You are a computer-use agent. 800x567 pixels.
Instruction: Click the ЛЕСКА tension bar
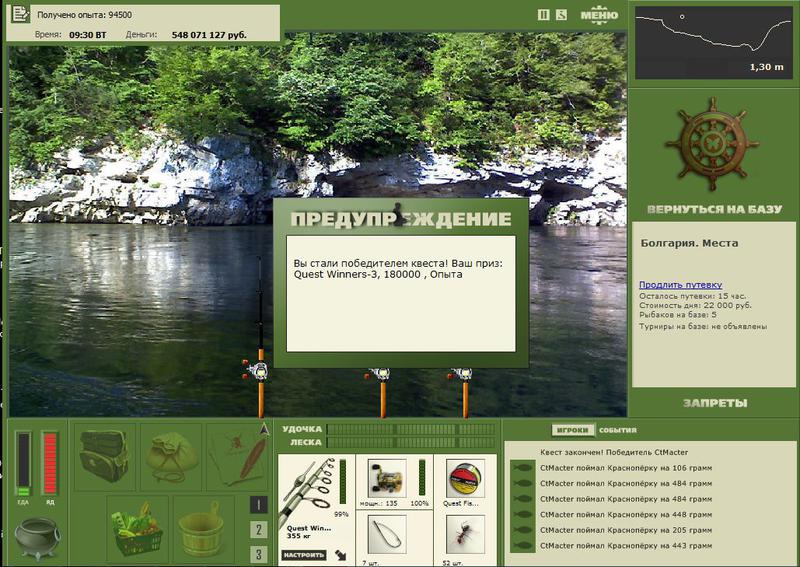coord(411,442)
